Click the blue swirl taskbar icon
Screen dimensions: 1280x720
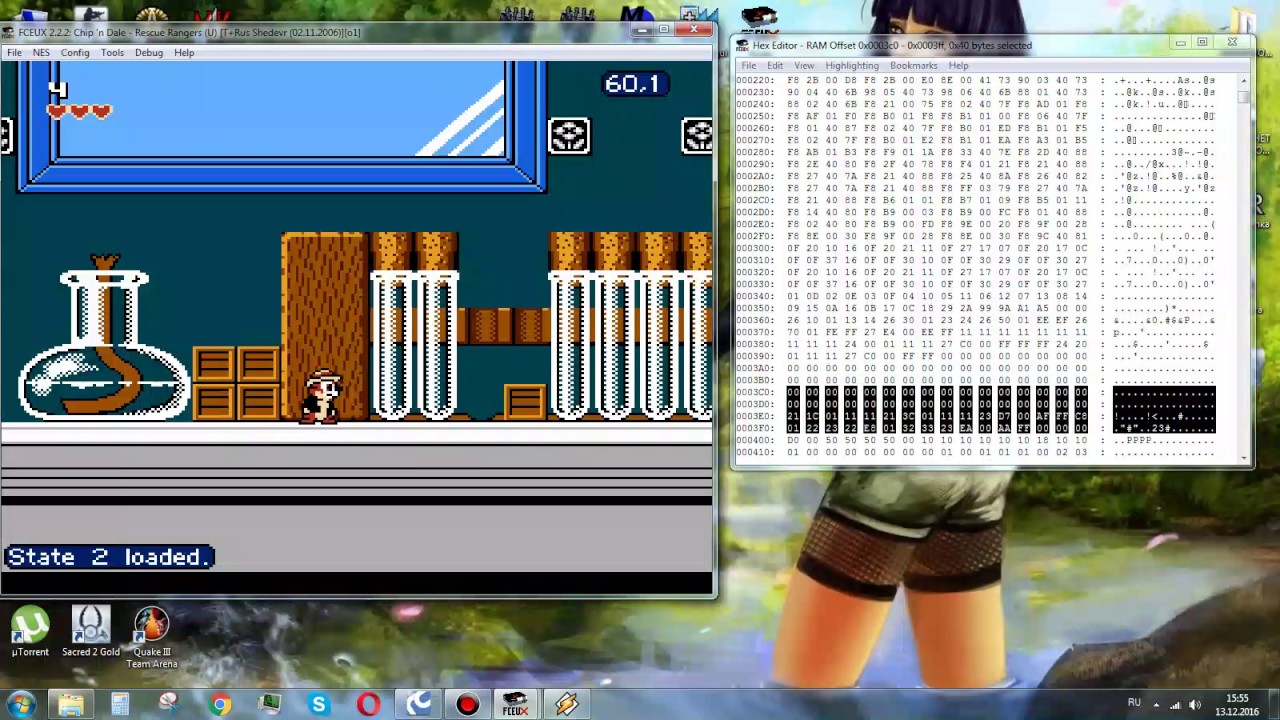pyautogui.click(x=418, y=705)
